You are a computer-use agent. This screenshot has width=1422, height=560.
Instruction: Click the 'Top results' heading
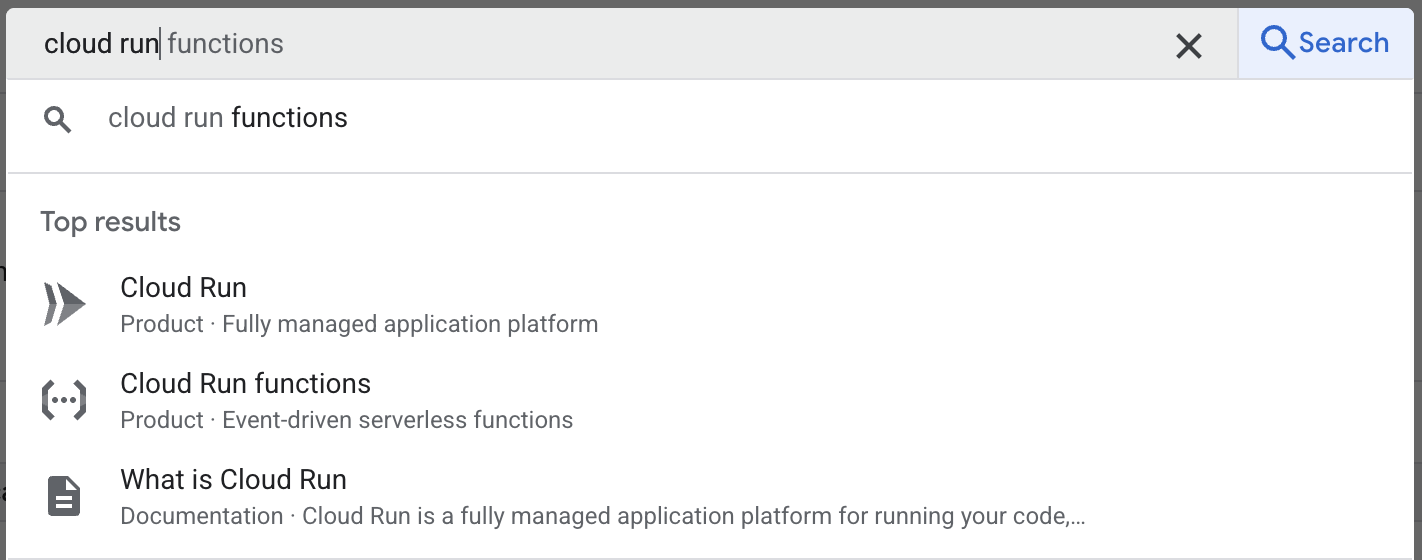pyautogui.click(x=110, y=222)
